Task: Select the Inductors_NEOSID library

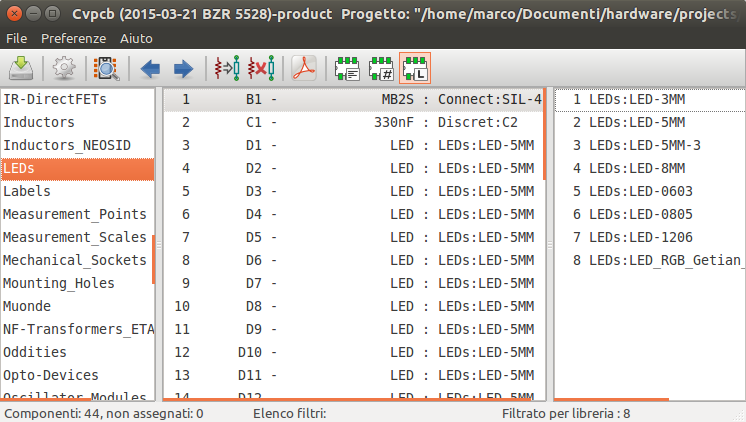Action: click(78, 145)
